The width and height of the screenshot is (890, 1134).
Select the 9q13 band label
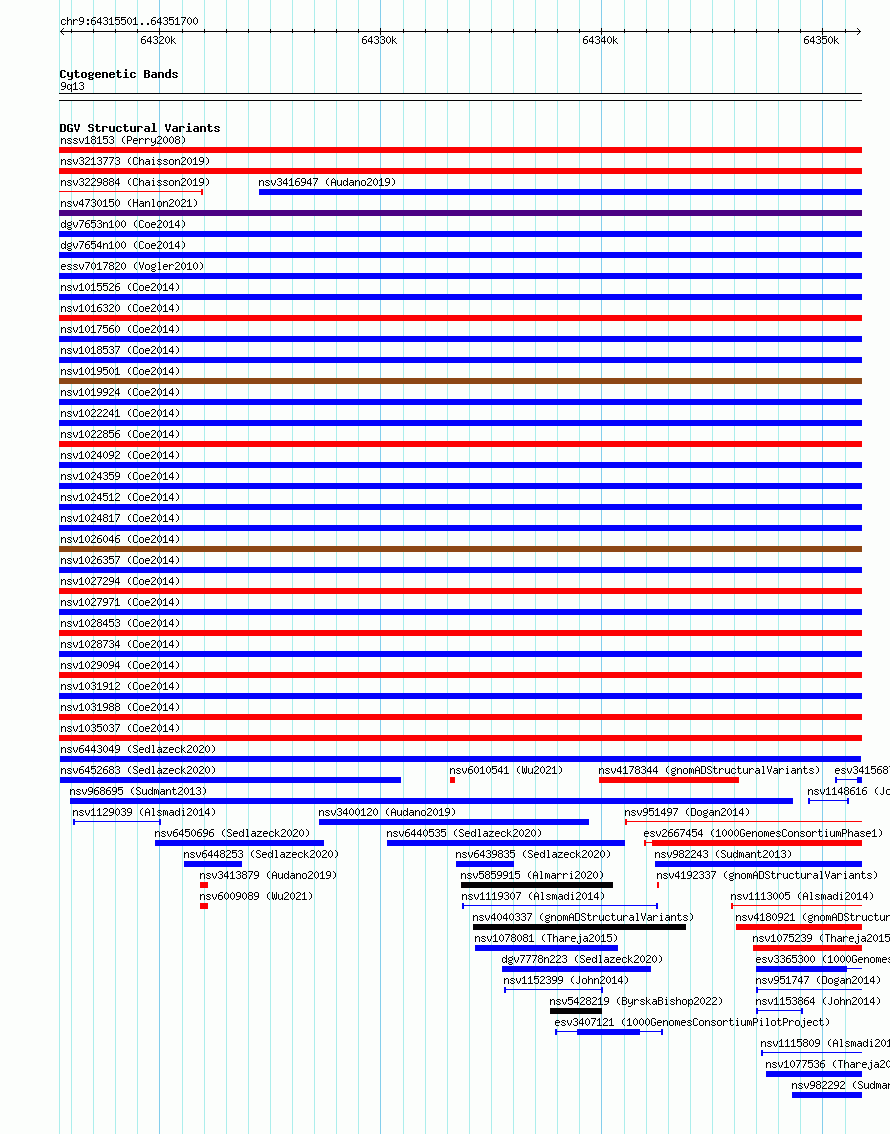(x=72, y=87)
